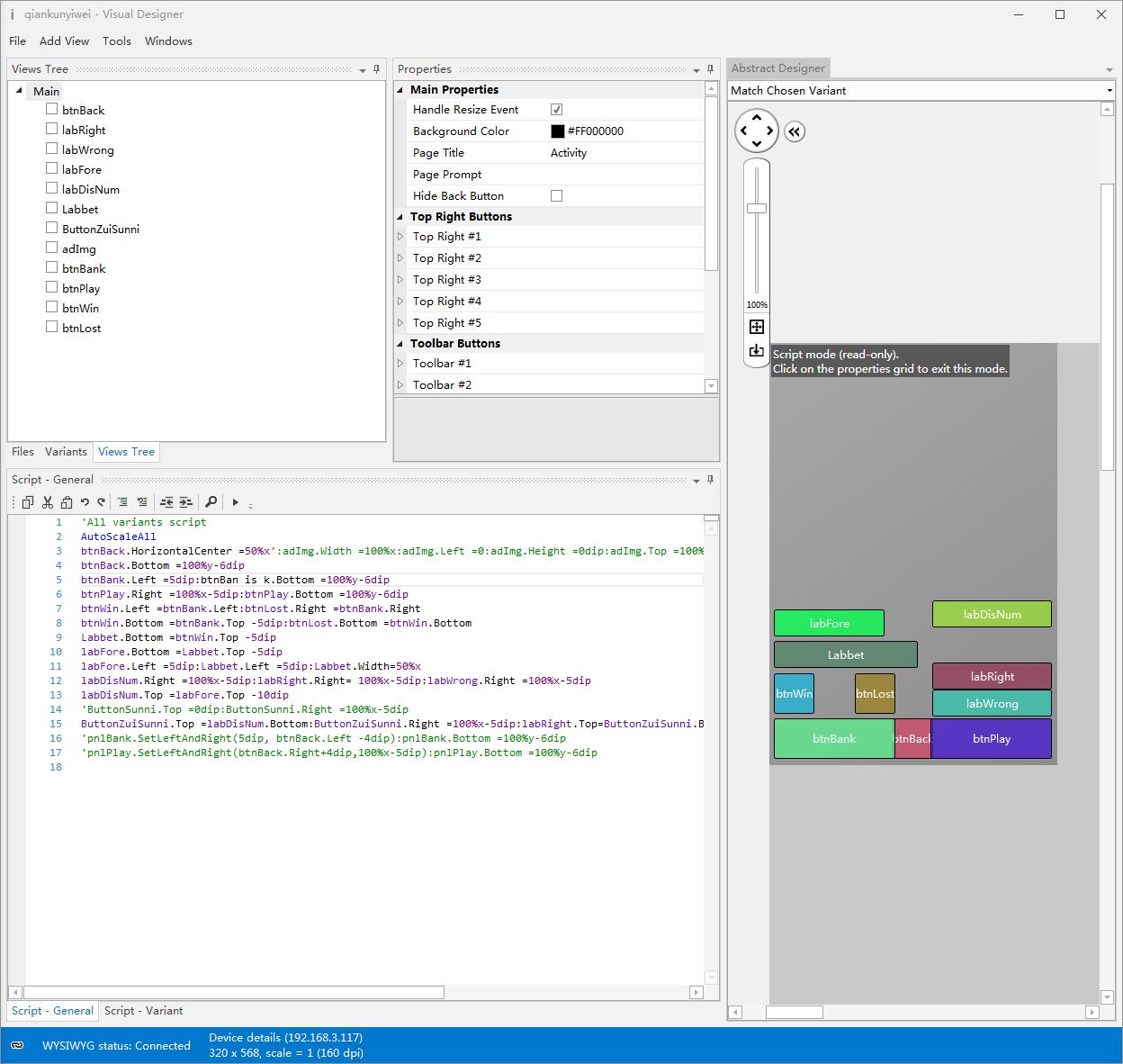Open the Match Chosen Variant dropdown
The image size is (1123, 1064).
coord(1109,90)
